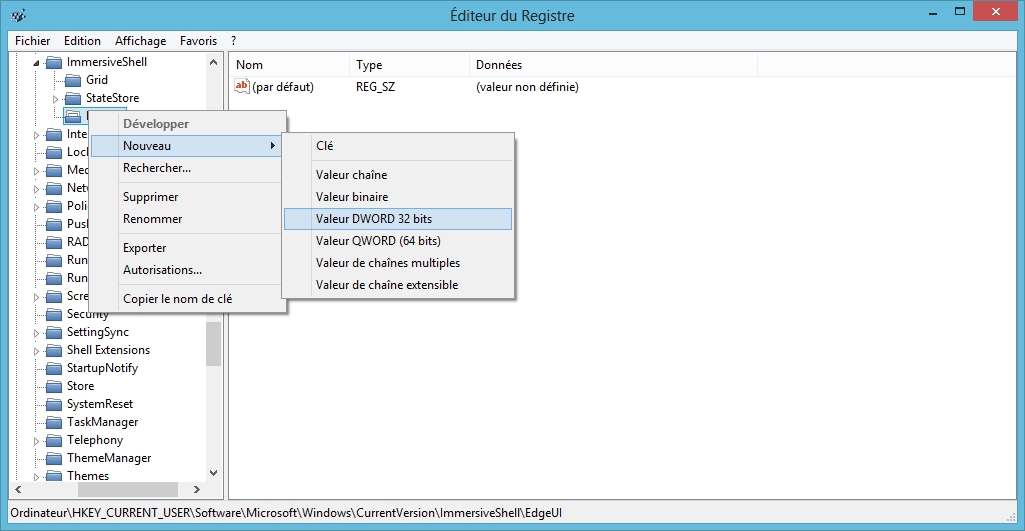
Task: Click Rechercher... in context menu
Action: point(187,168)
